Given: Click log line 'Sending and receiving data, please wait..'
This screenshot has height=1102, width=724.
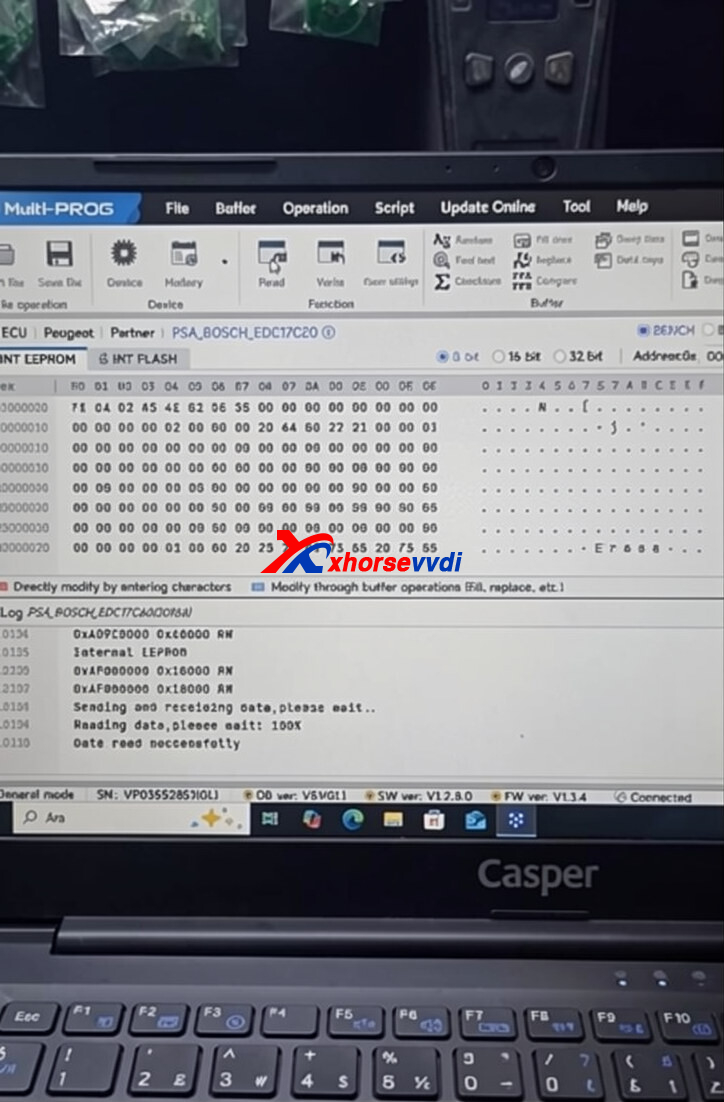Looking at the screenshot, I should tap(224, 707).
